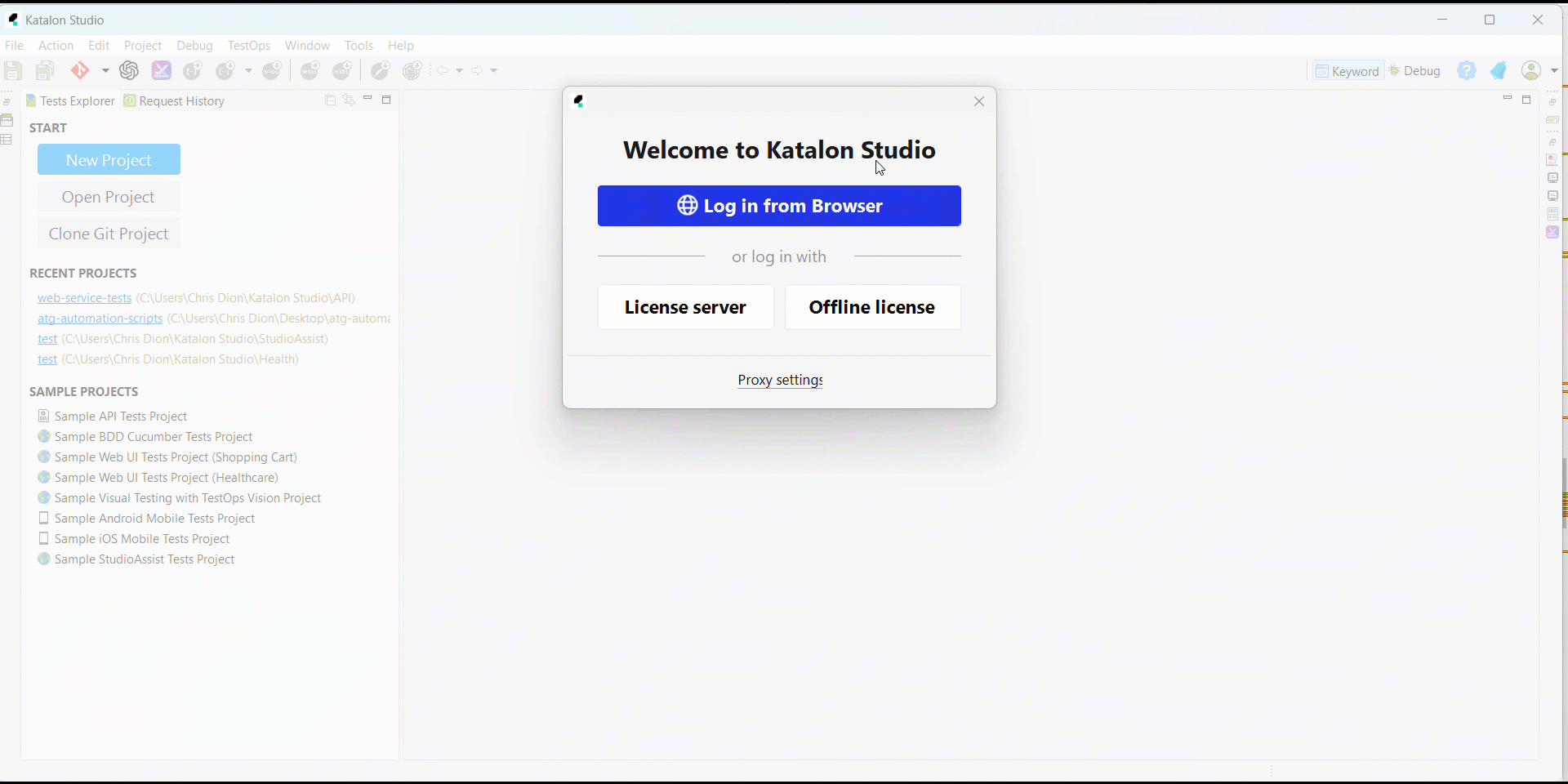The image size is (1568, 784).
Task: Click Link with Editor icon in Tests Explorer
Action: click(350, 100)
